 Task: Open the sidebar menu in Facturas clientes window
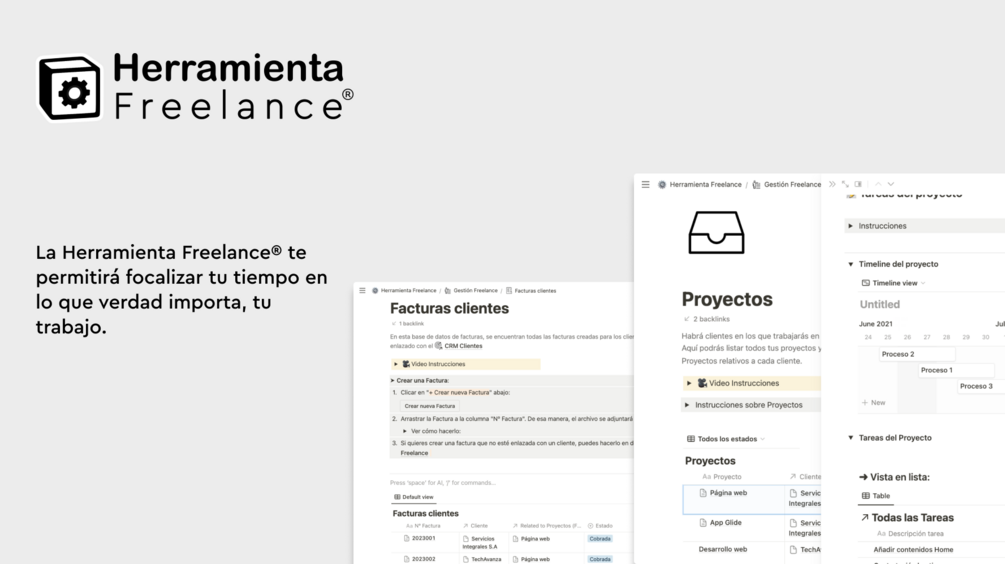(362, 290)
